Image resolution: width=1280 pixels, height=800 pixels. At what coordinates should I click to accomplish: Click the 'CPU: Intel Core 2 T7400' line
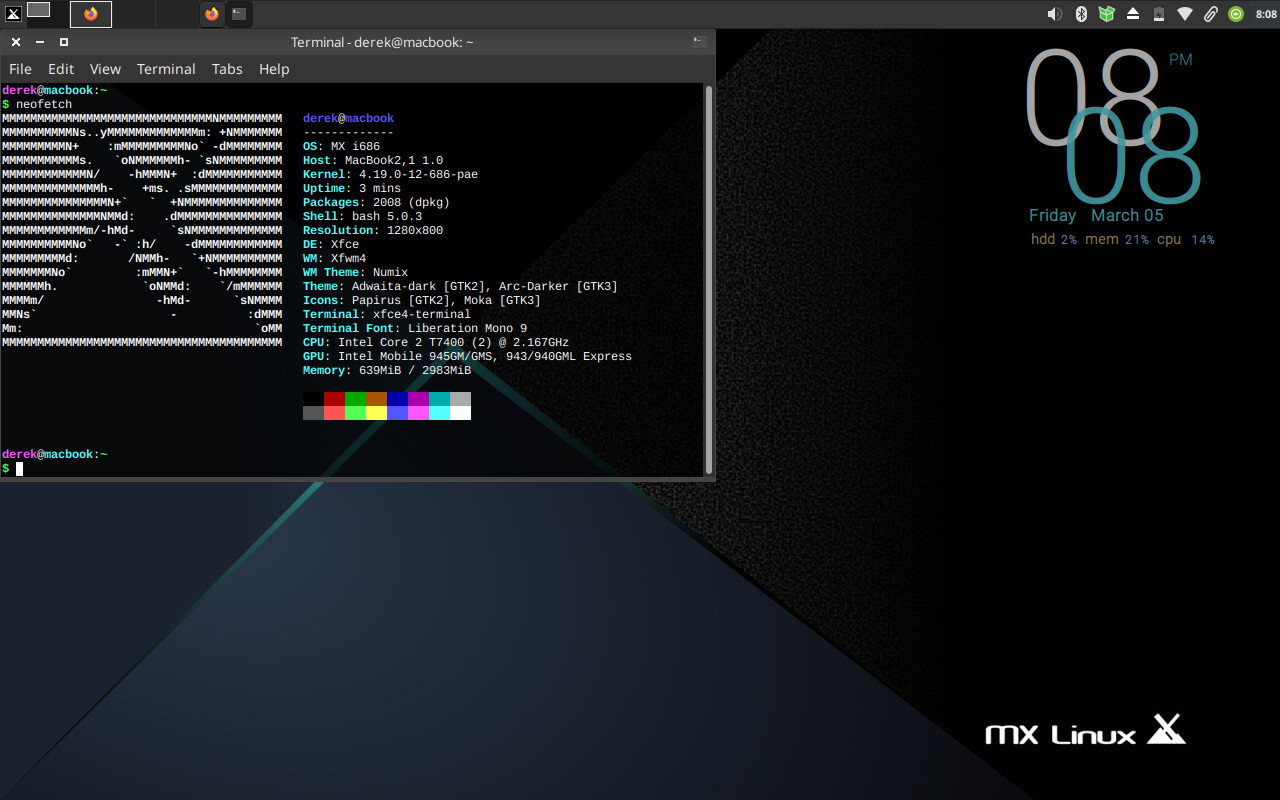(436, 342)
